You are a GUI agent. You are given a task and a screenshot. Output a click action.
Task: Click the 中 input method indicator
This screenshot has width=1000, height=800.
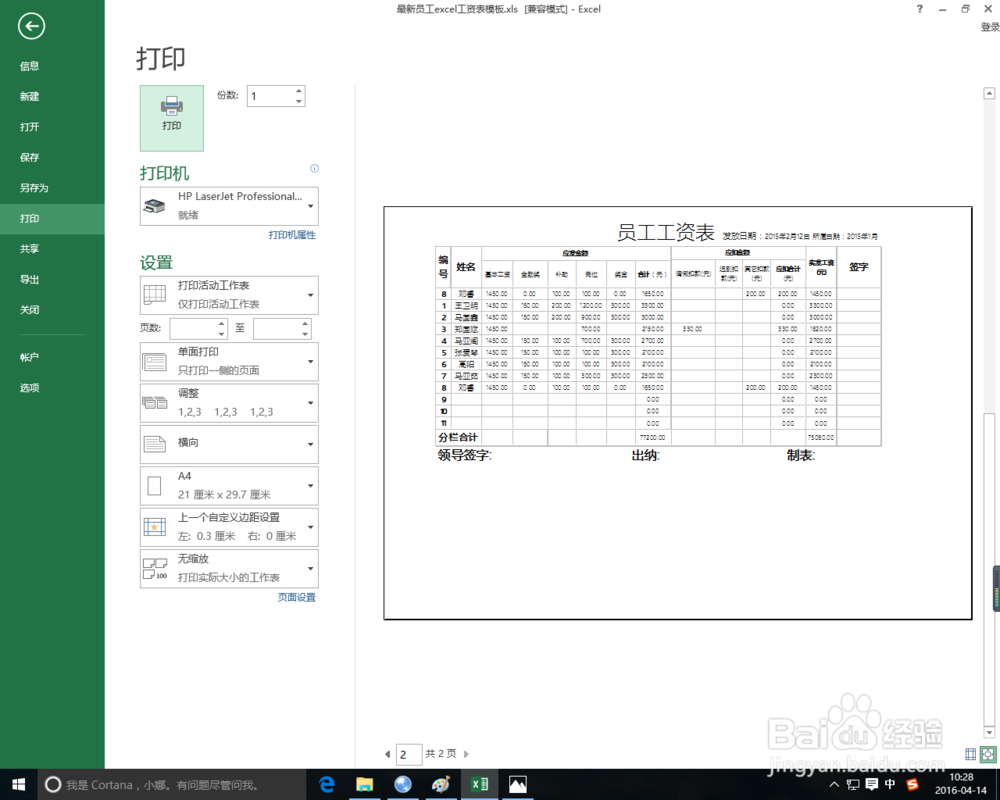[890, 784]
